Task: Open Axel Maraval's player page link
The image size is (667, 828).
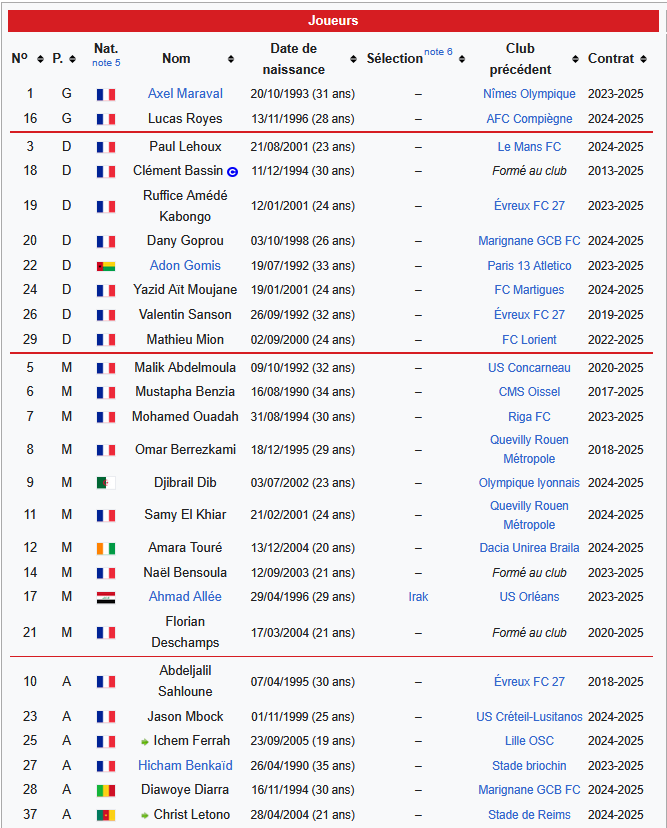Action: pyautogui.click(x=185, y=94)
